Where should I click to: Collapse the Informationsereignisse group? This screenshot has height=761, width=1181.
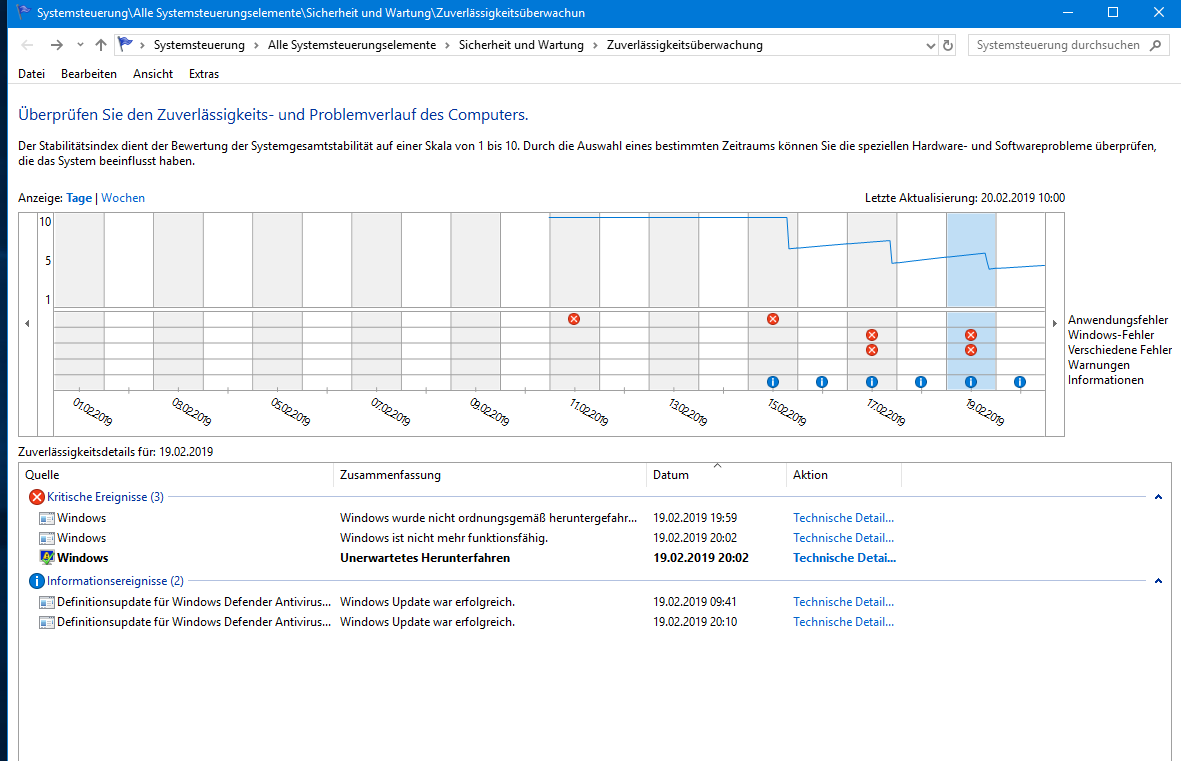coord(1158,581)
